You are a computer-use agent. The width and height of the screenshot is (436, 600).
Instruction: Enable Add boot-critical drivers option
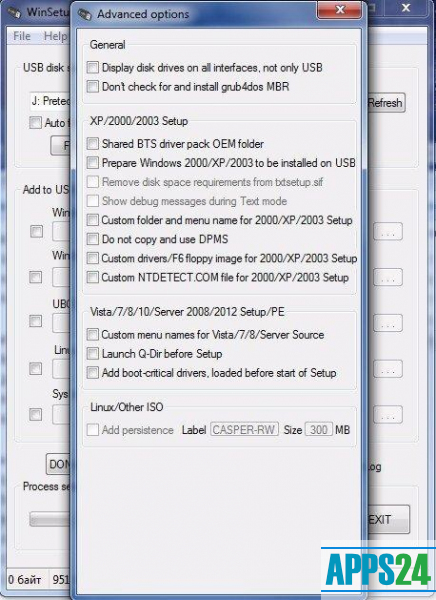click(93, 373)
